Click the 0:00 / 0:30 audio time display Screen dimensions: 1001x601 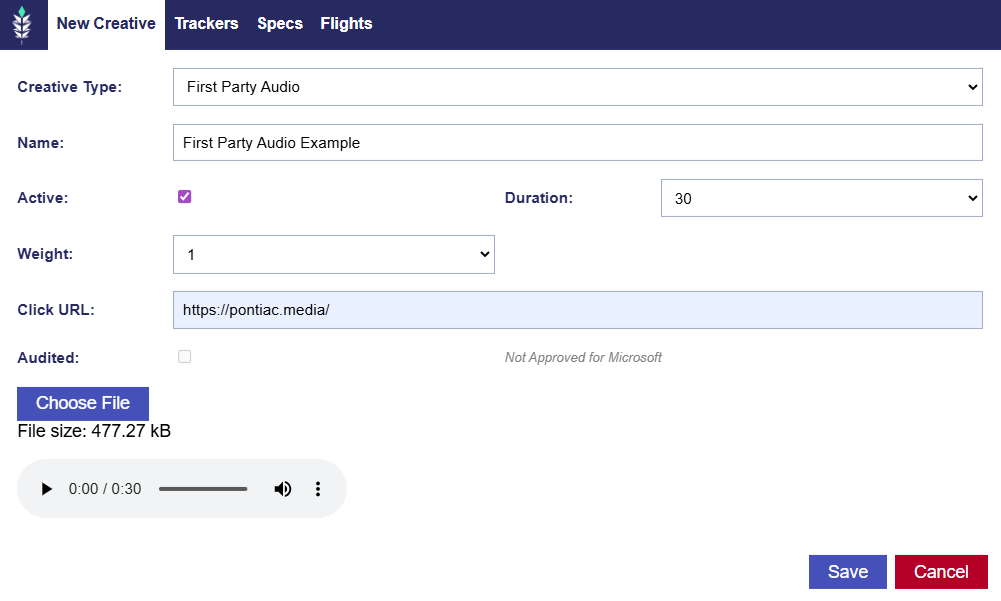105,489
